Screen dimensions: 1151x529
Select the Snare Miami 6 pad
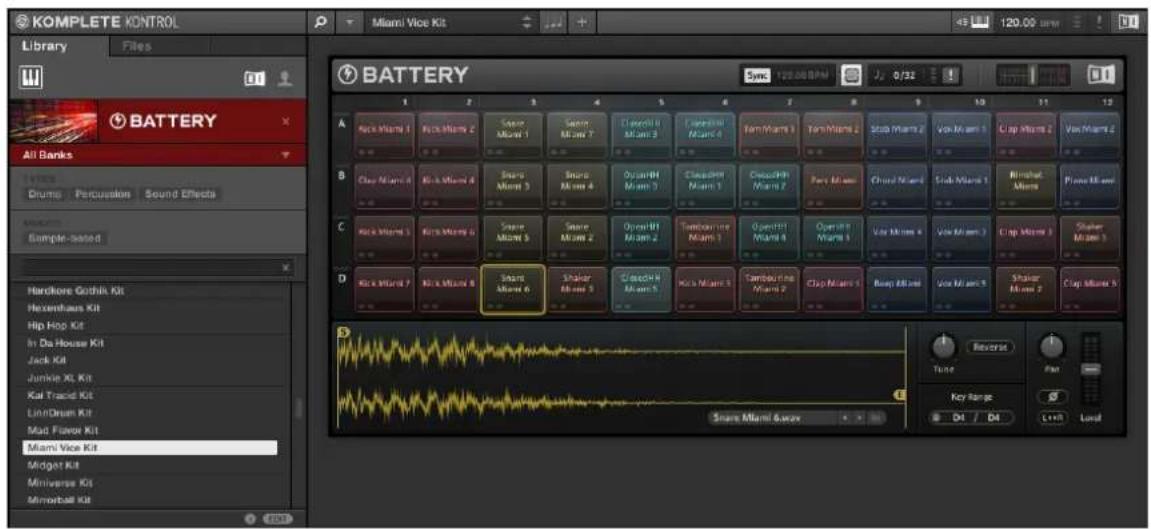point(512,289)
